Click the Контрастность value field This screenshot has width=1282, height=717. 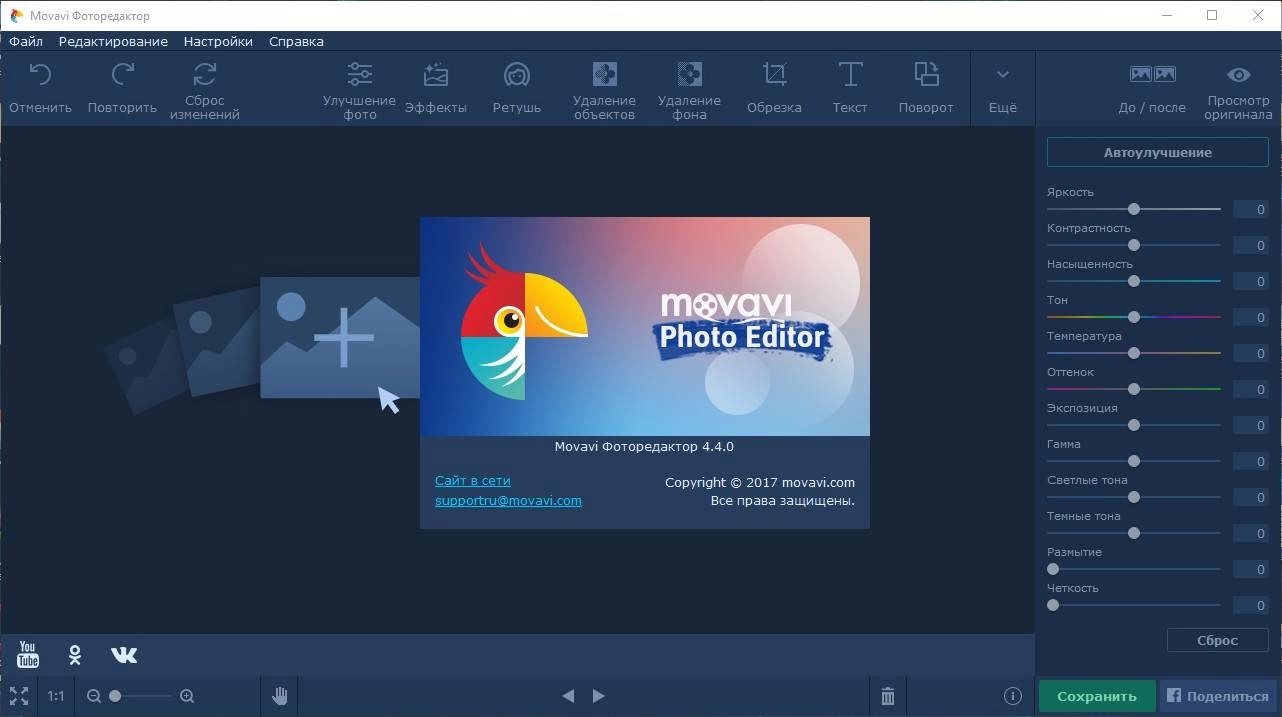click(x=1250, y=245)
